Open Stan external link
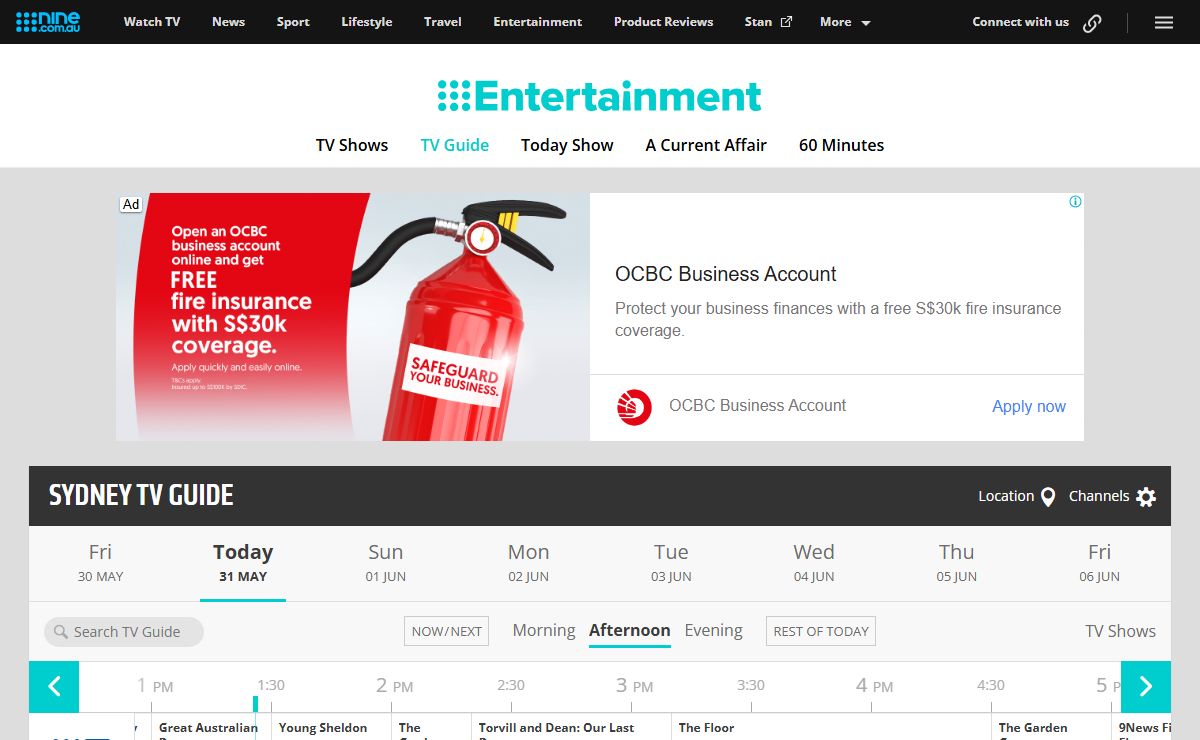The width and height of the screenshot is (1200, 740). coord(768,22)
